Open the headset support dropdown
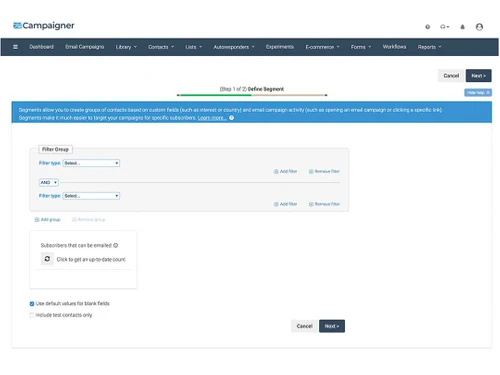The width and height of the screenshot is (500, 375). (445, 27)
